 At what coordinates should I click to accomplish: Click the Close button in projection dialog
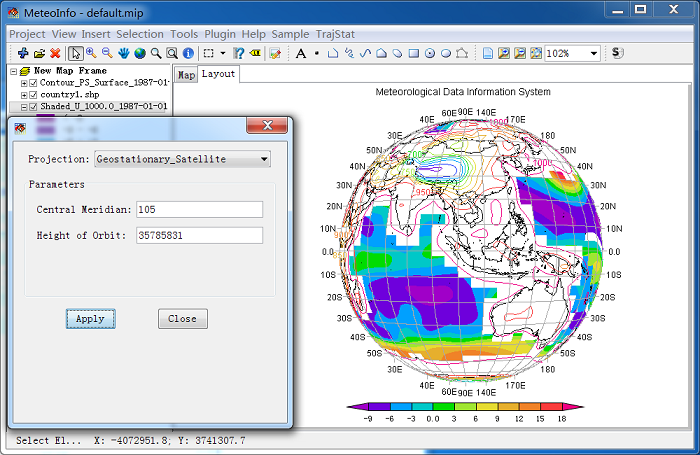click(x=183, y=319)
